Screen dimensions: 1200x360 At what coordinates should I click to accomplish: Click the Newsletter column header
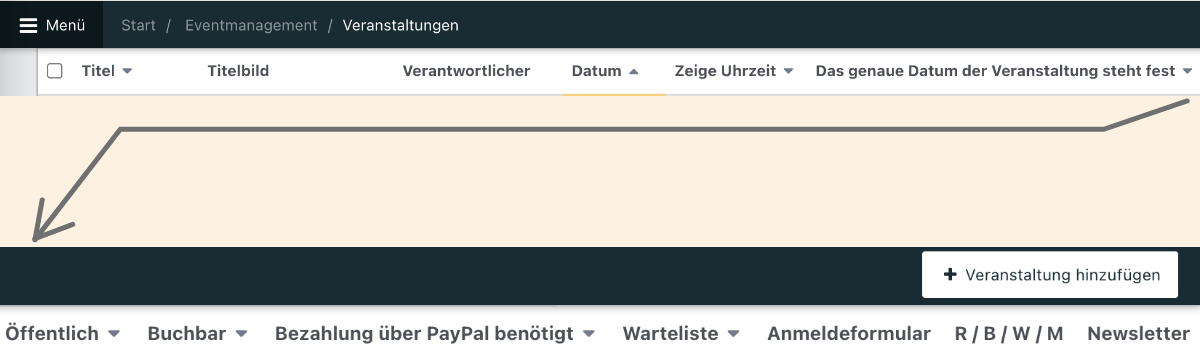[x=1139, y=334]
